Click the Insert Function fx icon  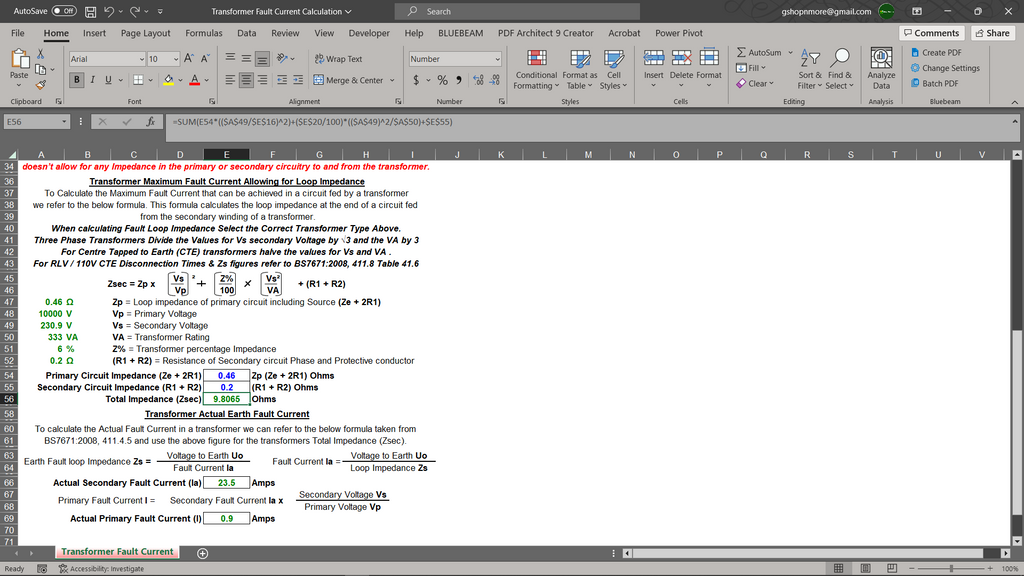click(x=150, y=121)
